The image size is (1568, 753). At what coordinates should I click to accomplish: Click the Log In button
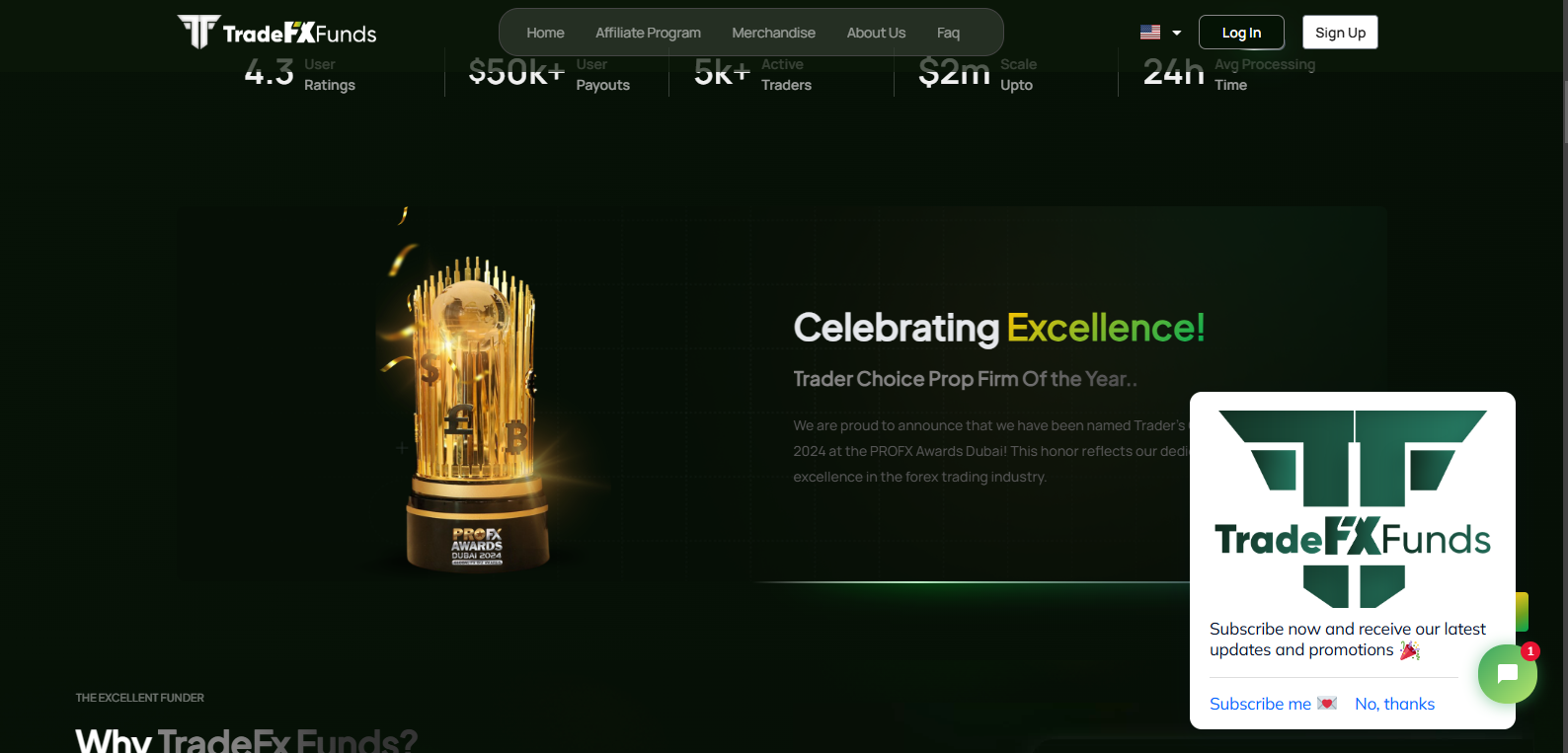coord(1241,33)
